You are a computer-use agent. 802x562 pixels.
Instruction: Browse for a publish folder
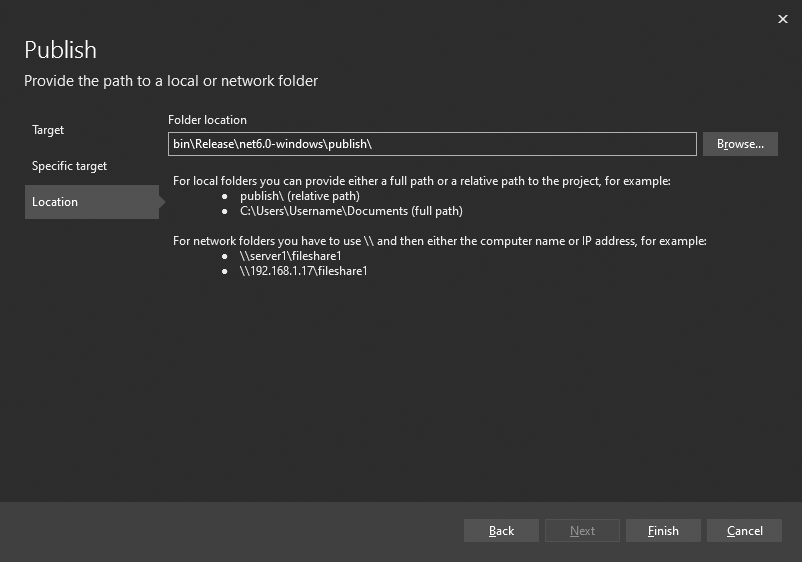pyautogui.click(x=740, y=144)
